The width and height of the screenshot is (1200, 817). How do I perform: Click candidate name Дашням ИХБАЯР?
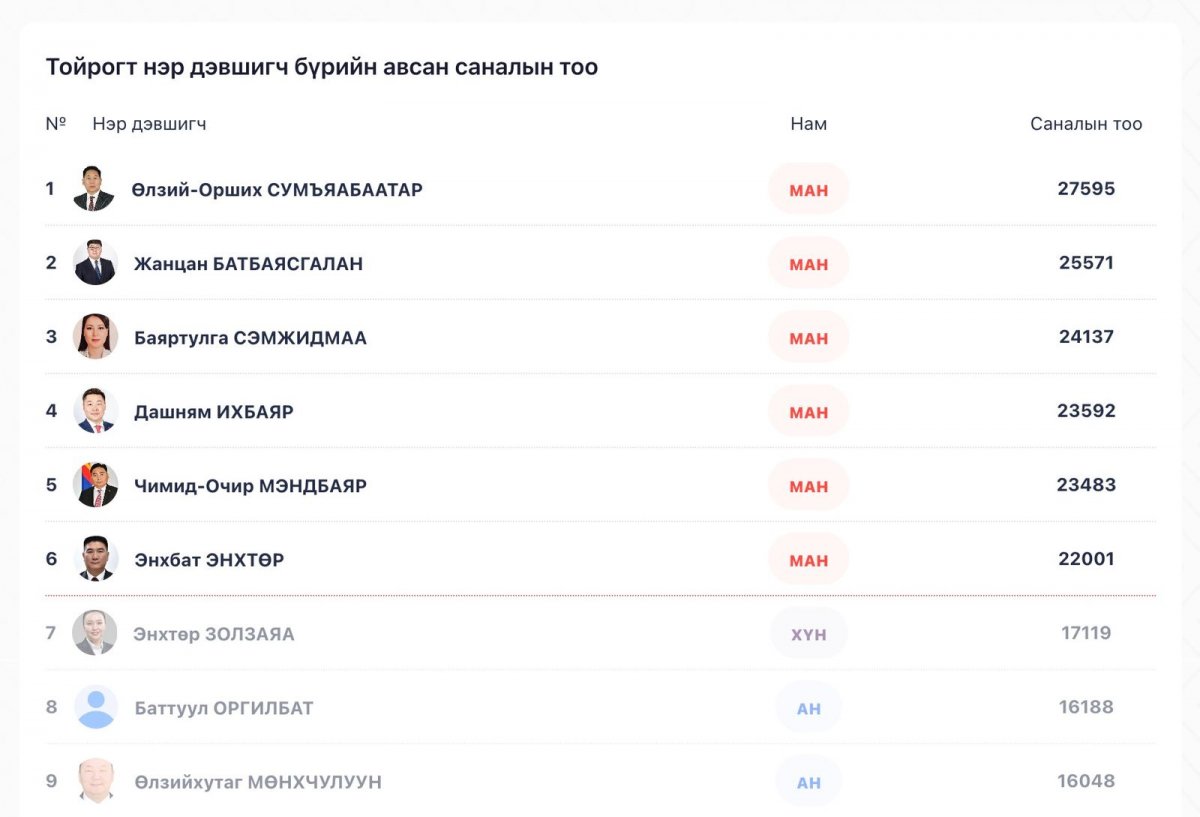[214, 412]
